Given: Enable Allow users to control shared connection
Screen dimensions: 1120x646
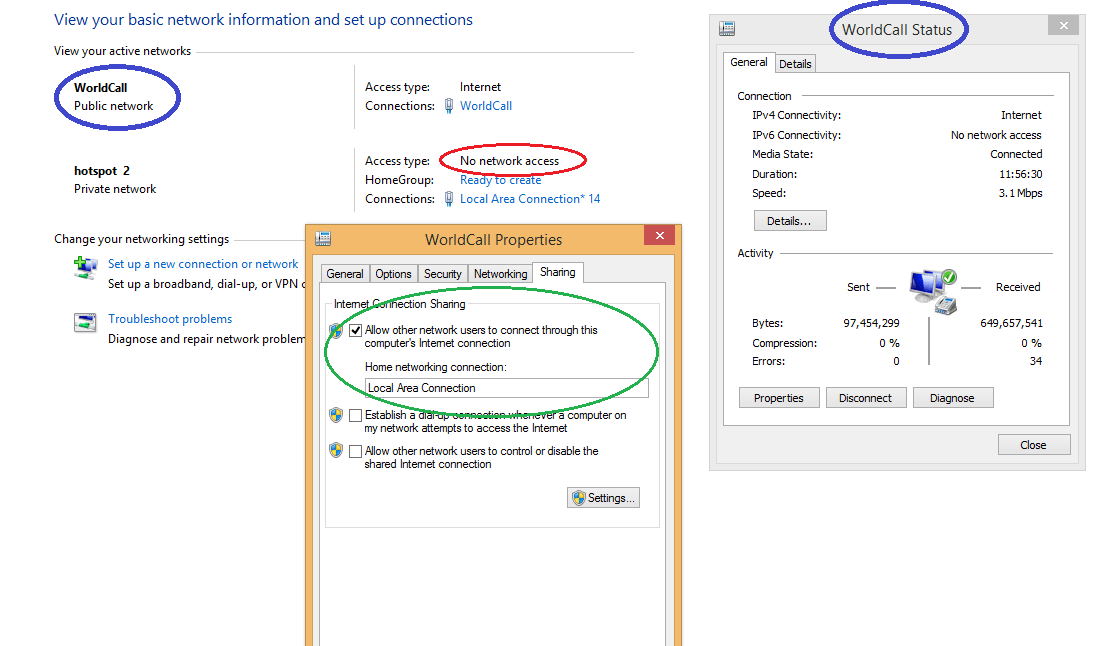Looking at the screenshot, I should [355, 451].
